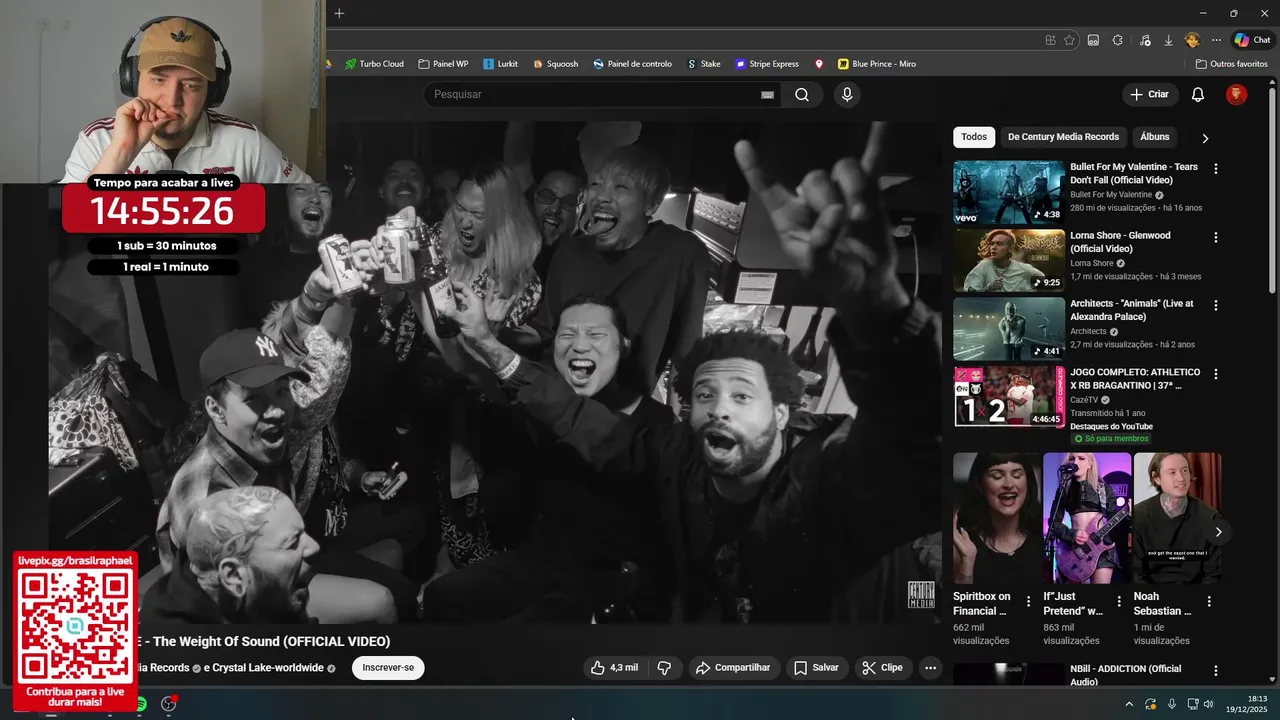Dislike the video
Viewport: 1280px width, 720px height.
664,668
